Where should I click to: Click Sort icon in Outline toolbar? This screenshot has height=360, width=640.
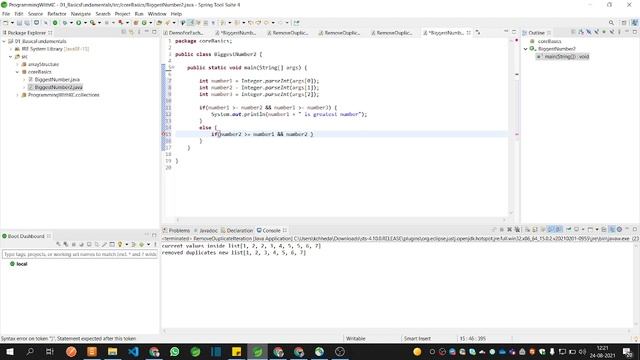(x=581, y=32)
